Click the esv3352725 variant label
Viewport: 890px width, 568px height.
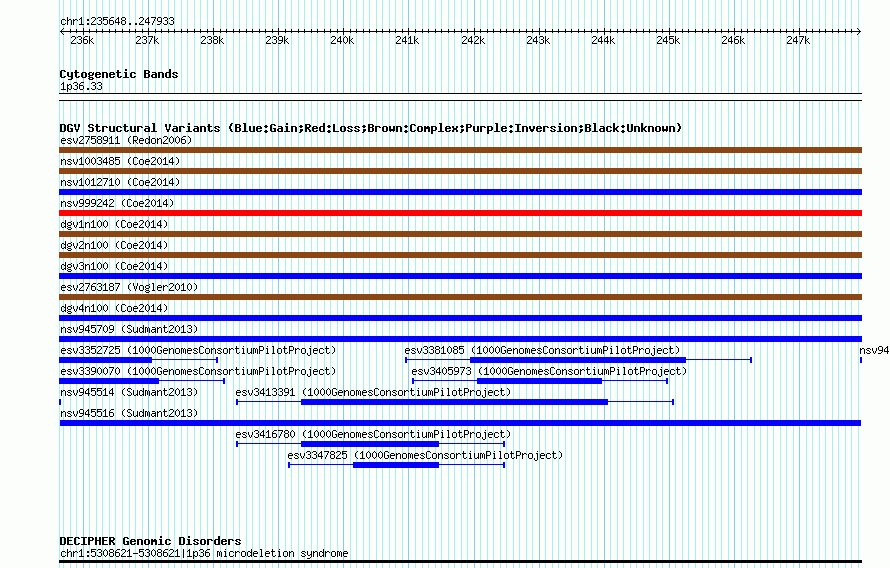click(x=198, y=350)
